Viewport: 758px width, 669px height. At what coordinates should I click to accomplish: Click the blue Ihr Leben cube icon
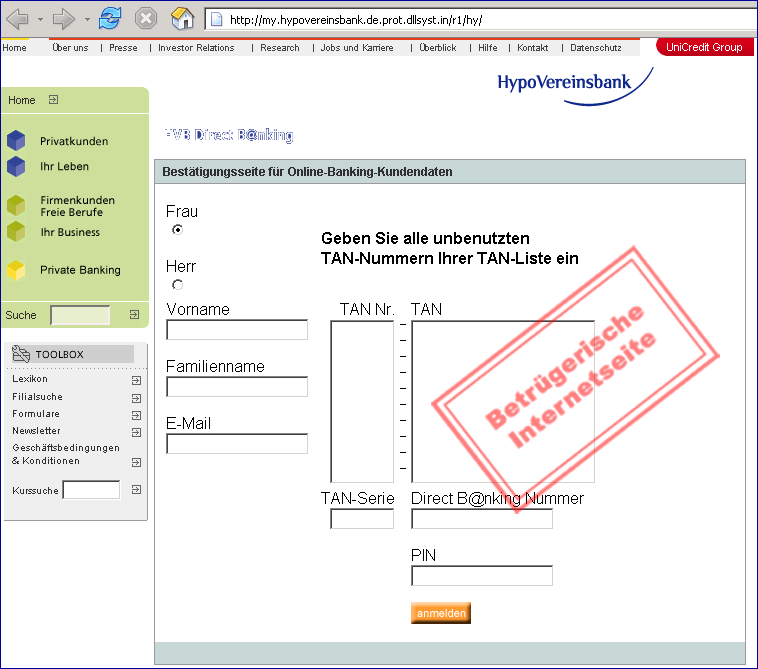coord(16,166)
